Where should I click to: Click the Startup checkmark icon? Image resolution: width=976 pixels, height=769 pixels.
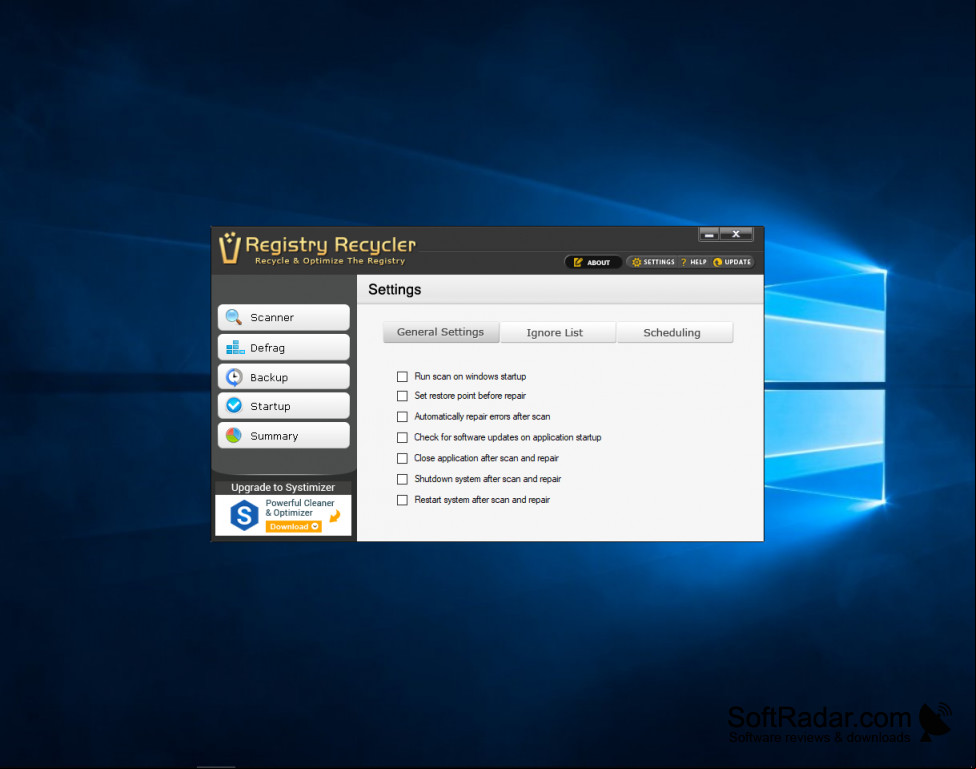[x=234, y=405]
